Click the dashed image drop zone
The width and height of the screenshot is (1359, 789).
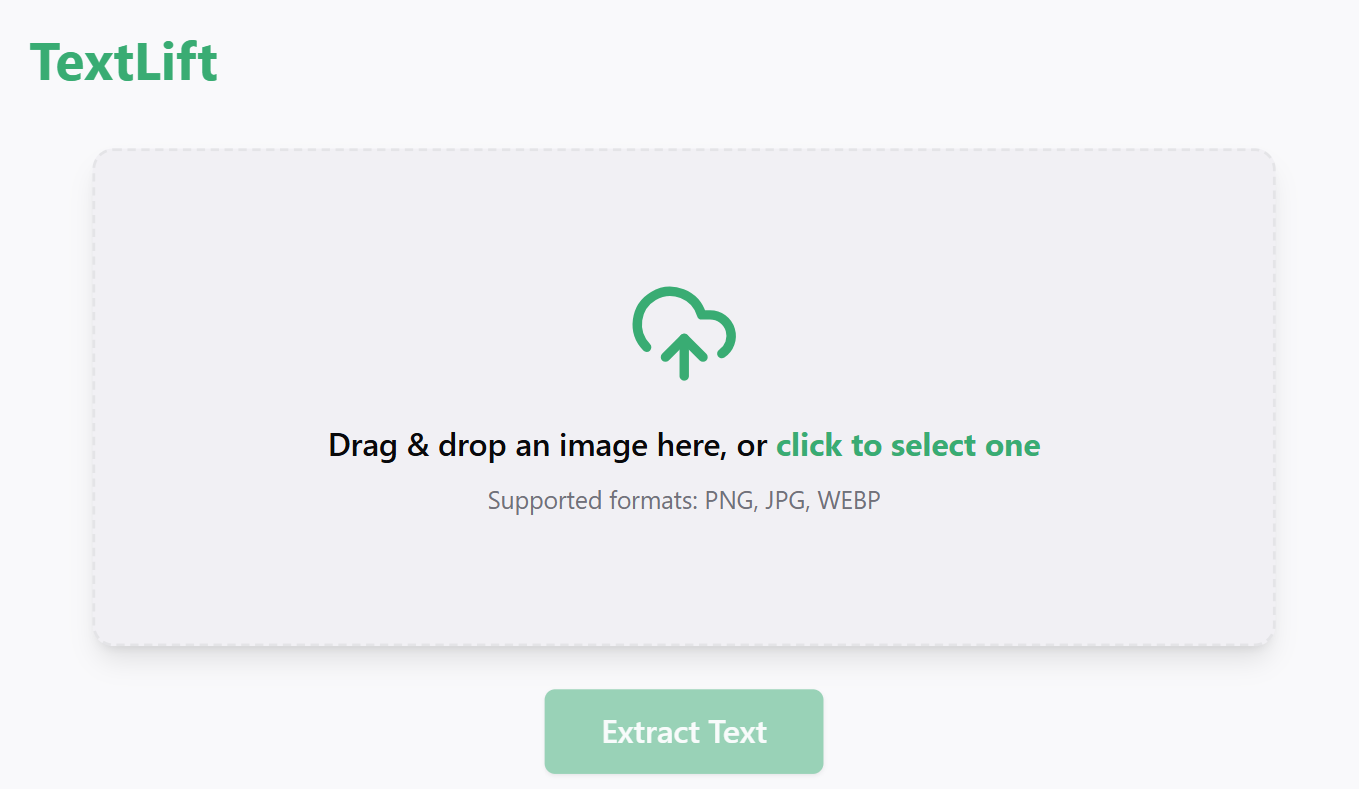click(684, 397)
